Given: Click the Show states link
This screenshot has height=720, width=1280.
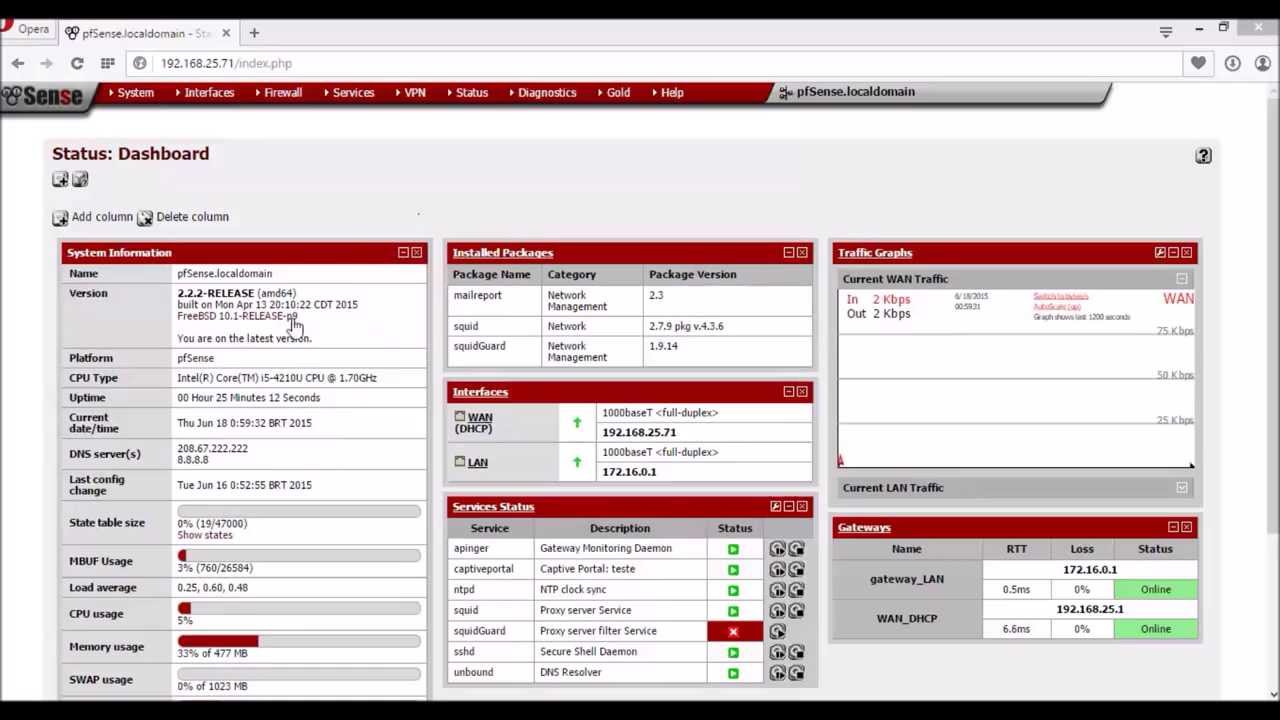Looking at the screenshot, I should point(205,535).
